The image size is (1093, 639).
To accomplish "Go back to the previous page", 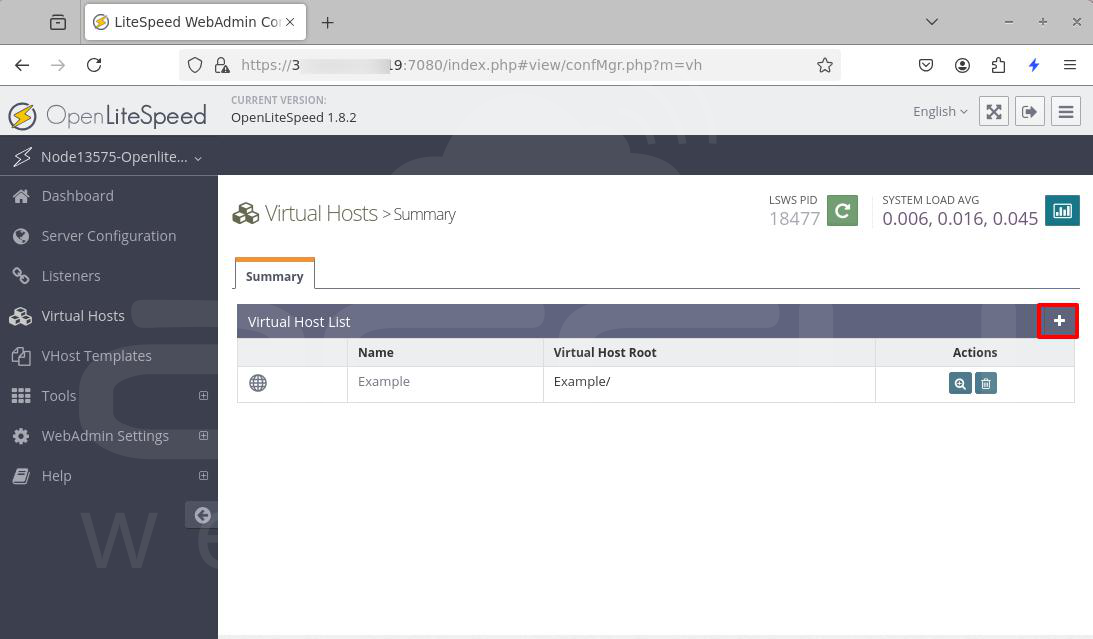I will point(22,65).
